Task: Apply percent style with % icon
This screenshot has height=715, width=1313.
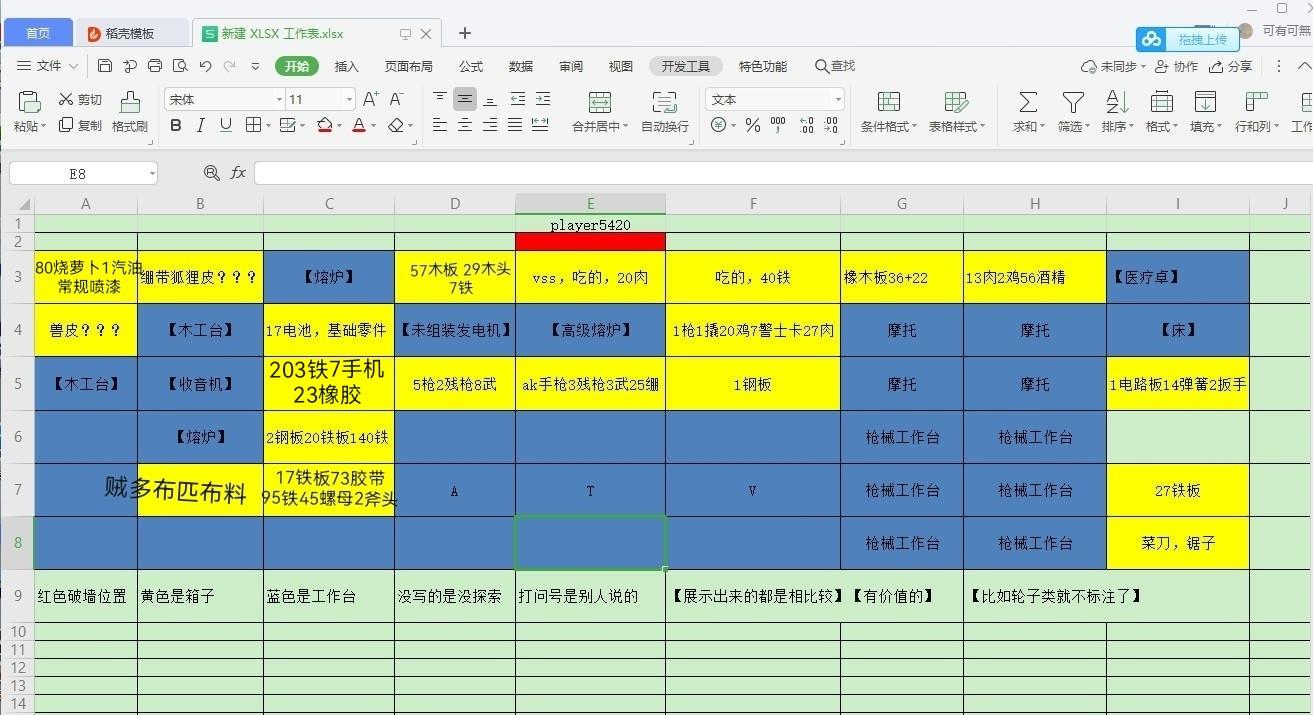Action: [752, 125]
